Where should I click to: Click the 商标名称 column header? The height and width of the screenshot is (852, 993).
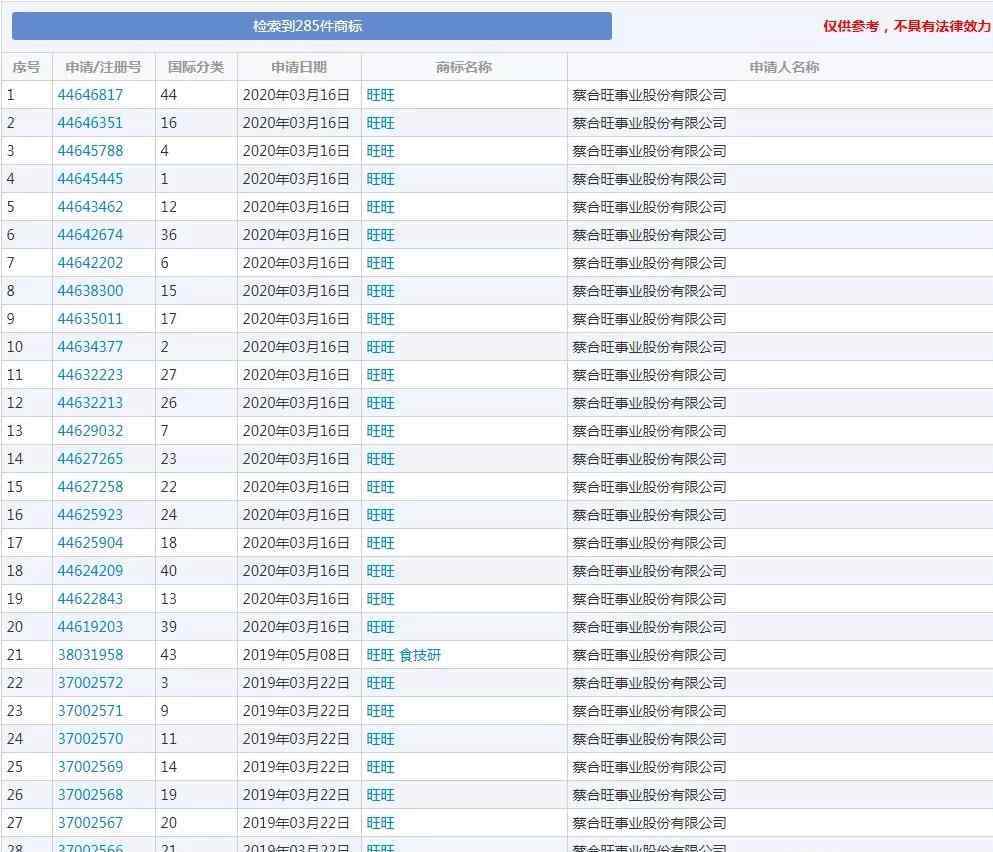click(x=464, y=67)
